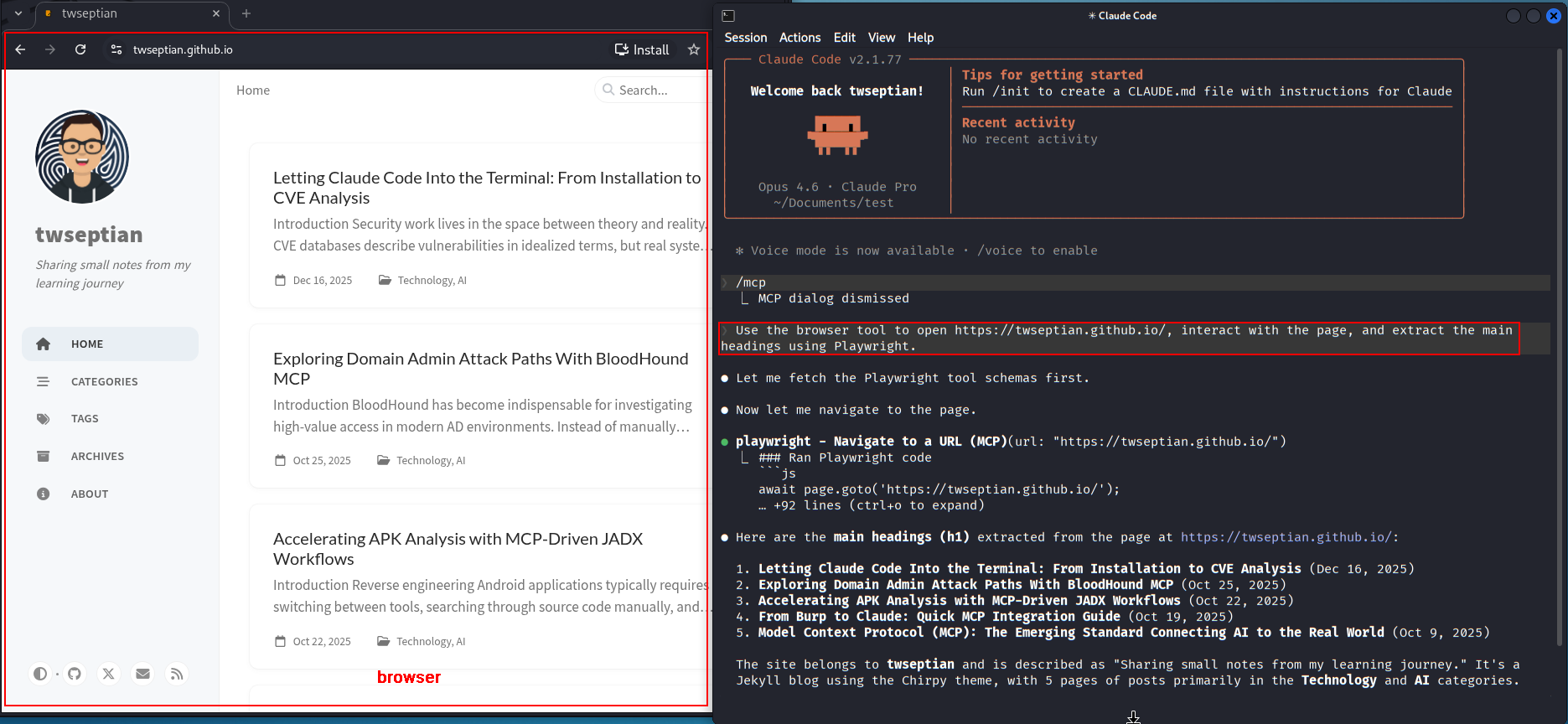The height and width of the screenshot is (724, 1568).
Task: Open the Archives page link
Action: [97, 456]
